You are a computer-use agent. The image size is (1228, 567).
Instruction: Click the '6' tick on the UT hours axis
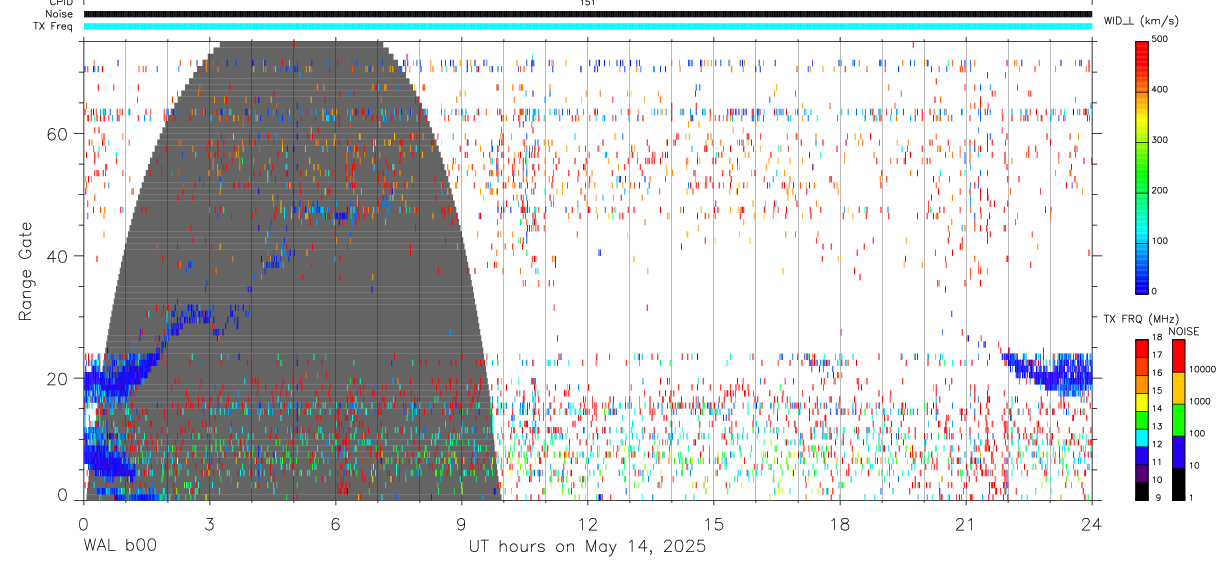pos(335,524)
